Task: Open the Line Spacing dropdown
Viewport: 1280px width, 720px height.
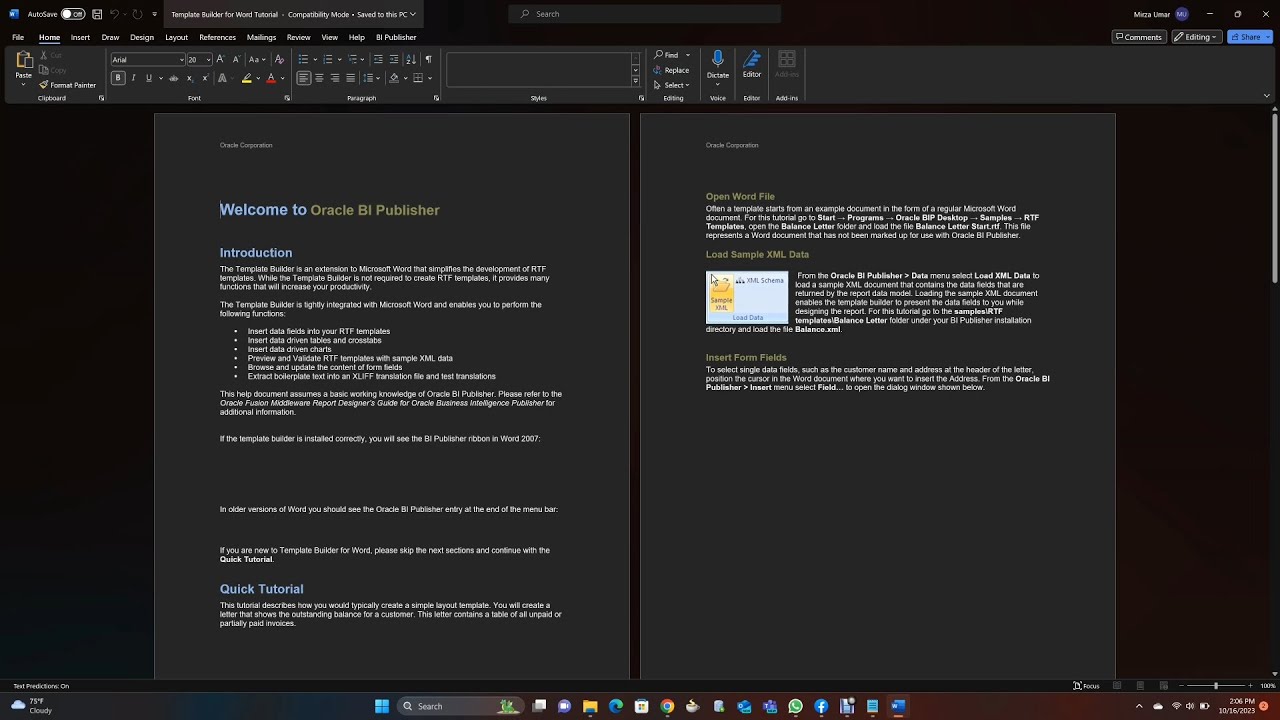Action: point(372,78)
